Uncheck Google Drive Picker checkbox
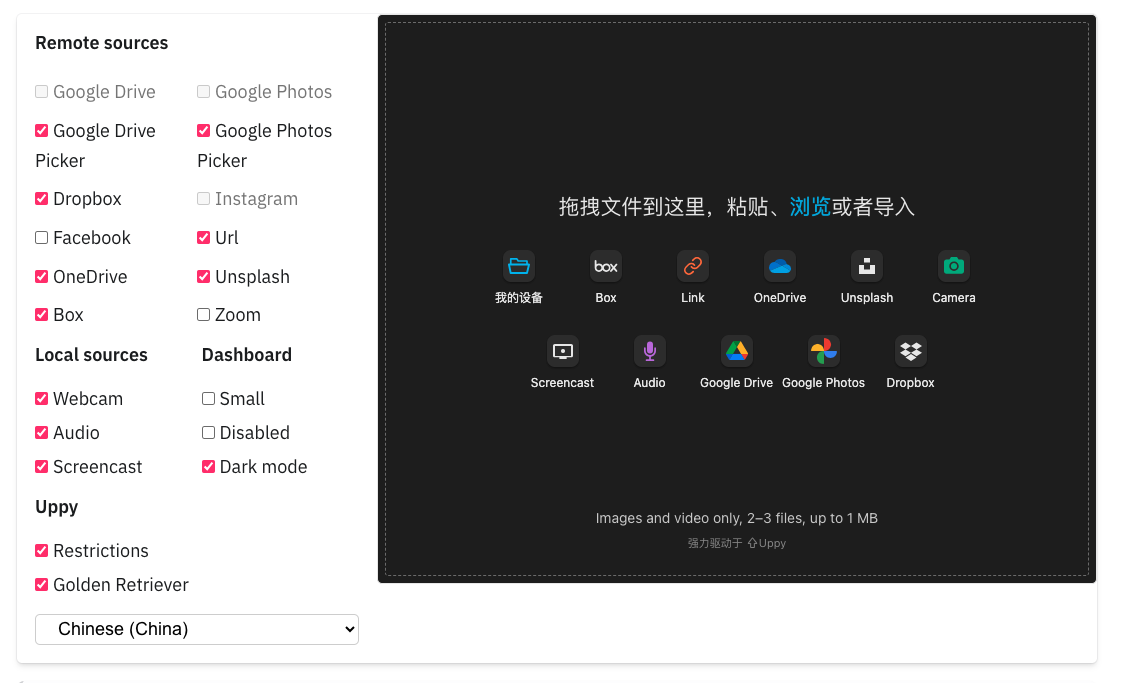Viewport: 1144px width, 683px height. 42,131
